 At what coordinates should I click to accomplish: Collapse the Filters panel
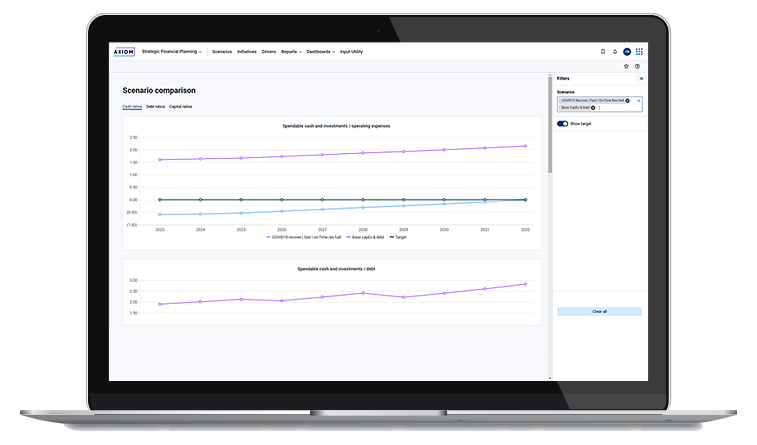click(x=641, y=78)
